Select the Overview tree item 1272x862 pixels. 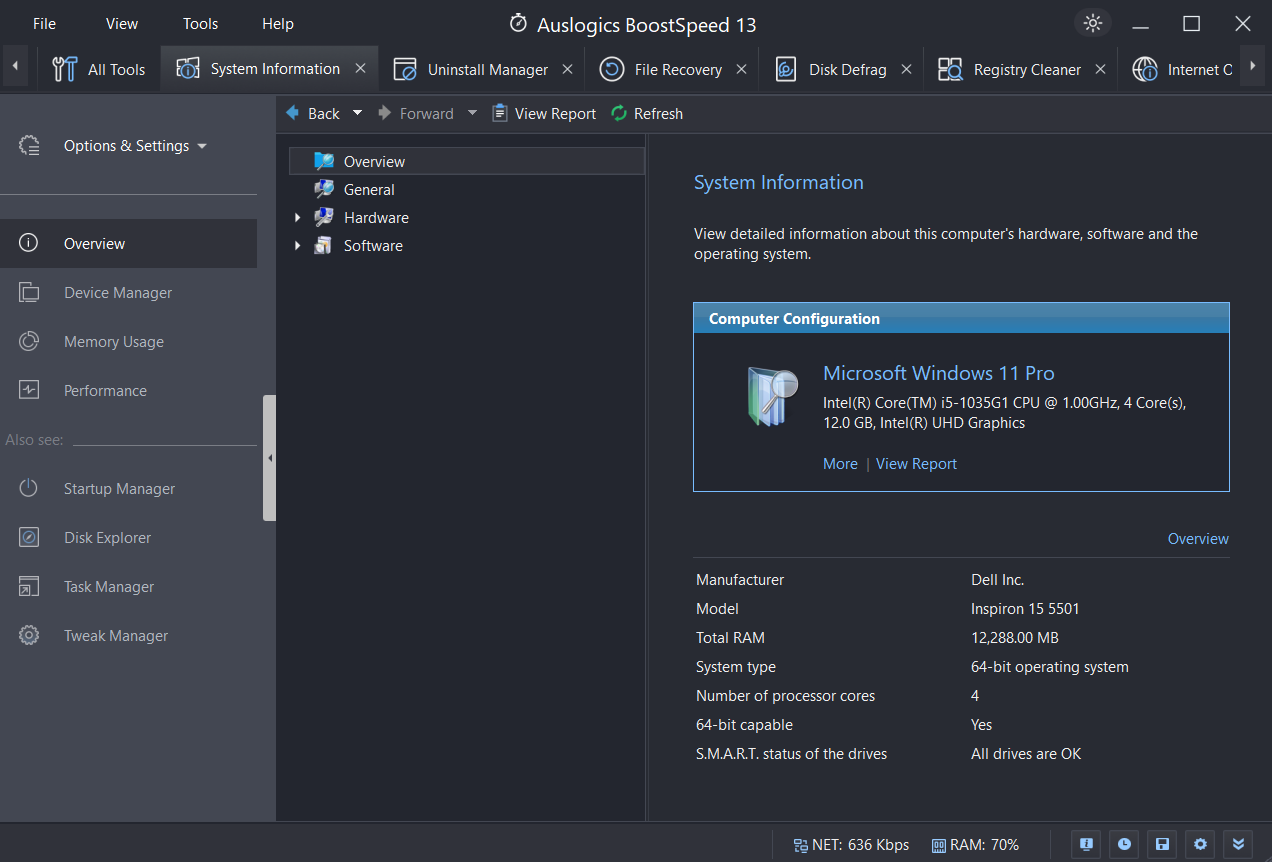(466, 161)
